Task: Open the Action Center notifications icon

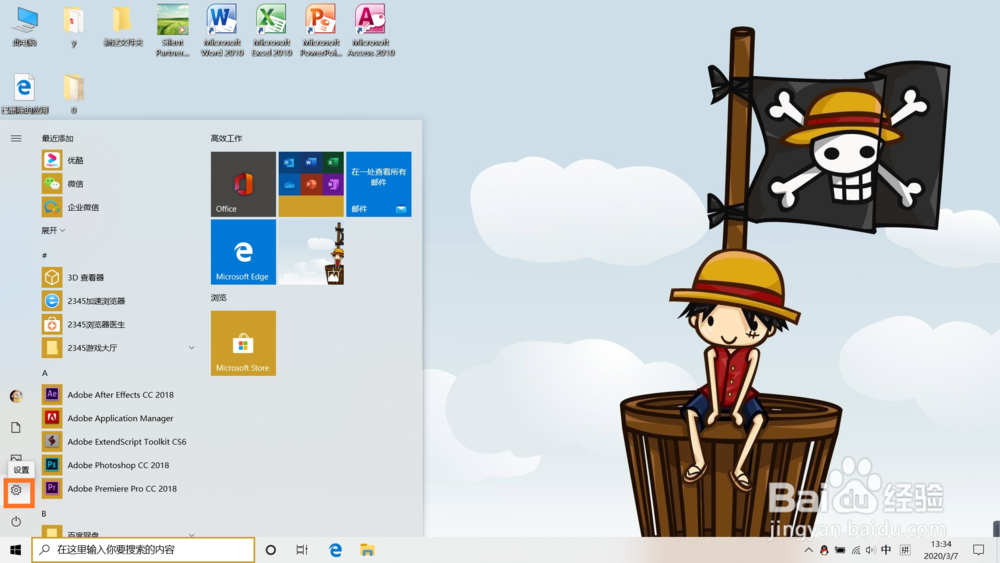Action: pos(978,550)
